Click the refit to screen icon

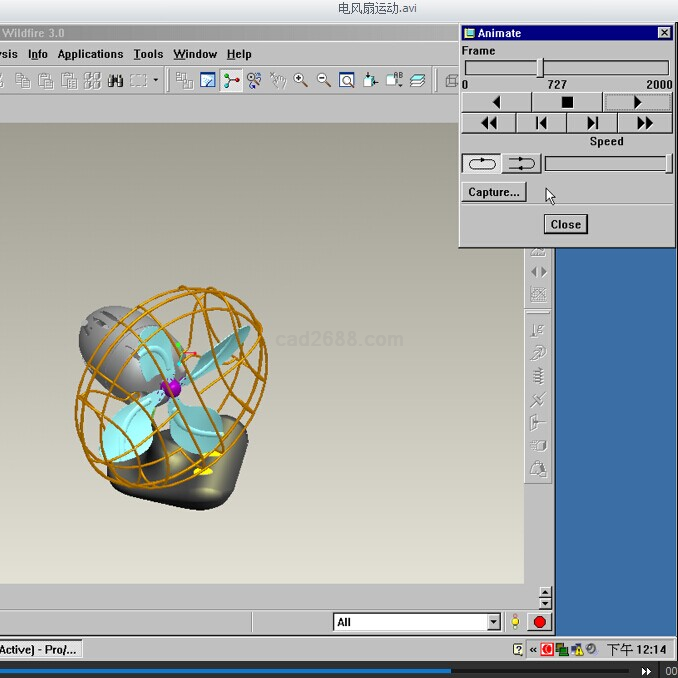click(346, 81)
